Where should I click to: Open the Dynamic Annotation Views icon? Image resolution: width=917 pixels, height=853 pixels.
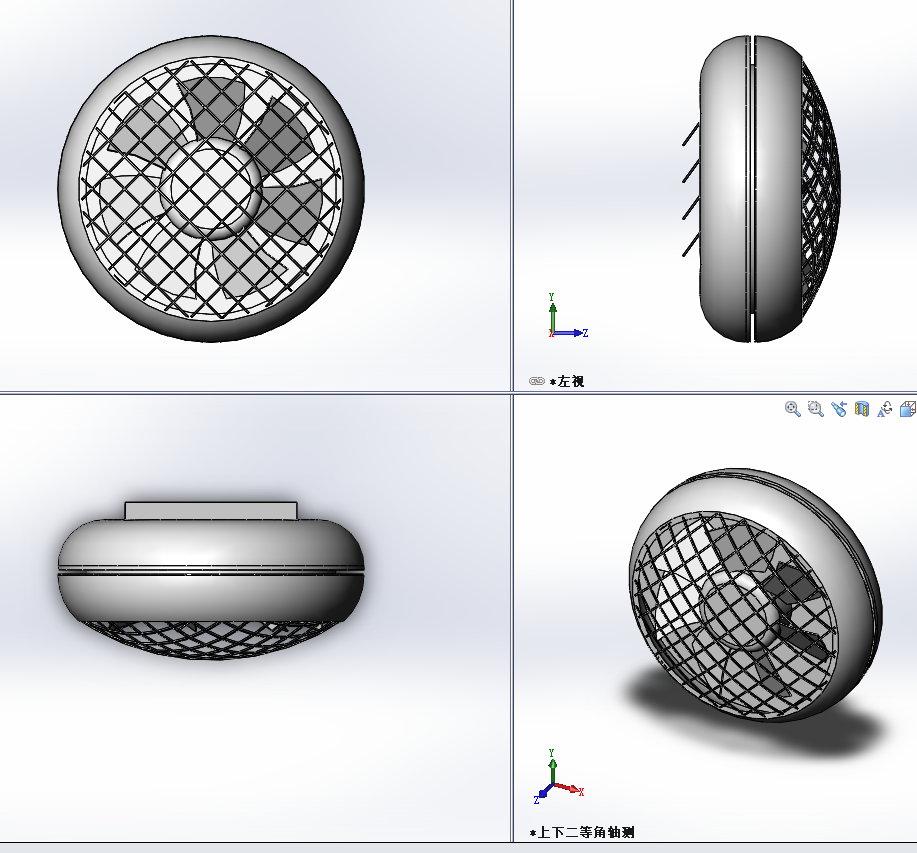point(884,409)
